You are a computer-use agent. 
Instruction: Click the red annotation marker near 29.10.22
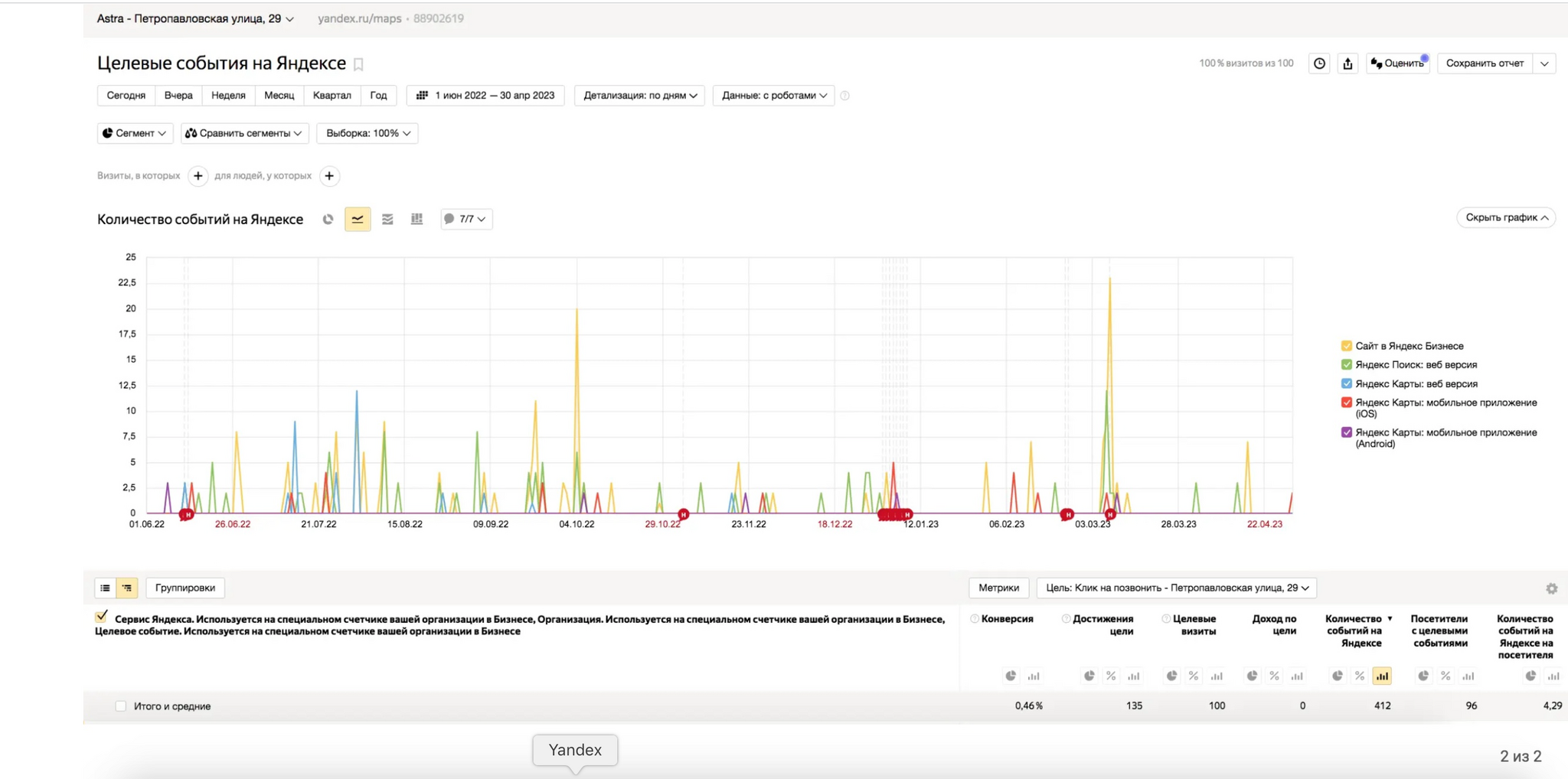point(684,514)
